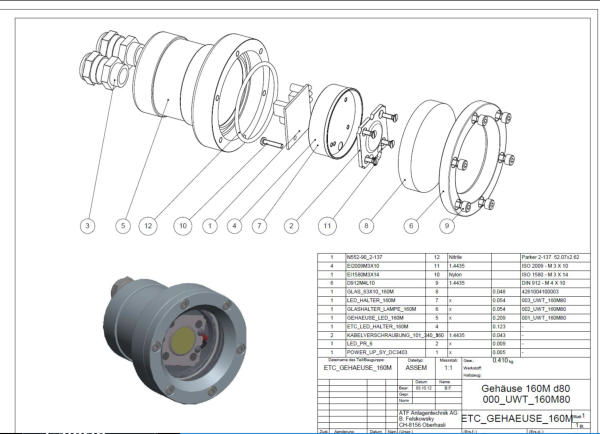The height and width of the screenshot is (434, 600).
Task: Click the 'ETC_LED_HALTER_160M' part name cell
Action: pyautogui.click(x=385, y=326)
